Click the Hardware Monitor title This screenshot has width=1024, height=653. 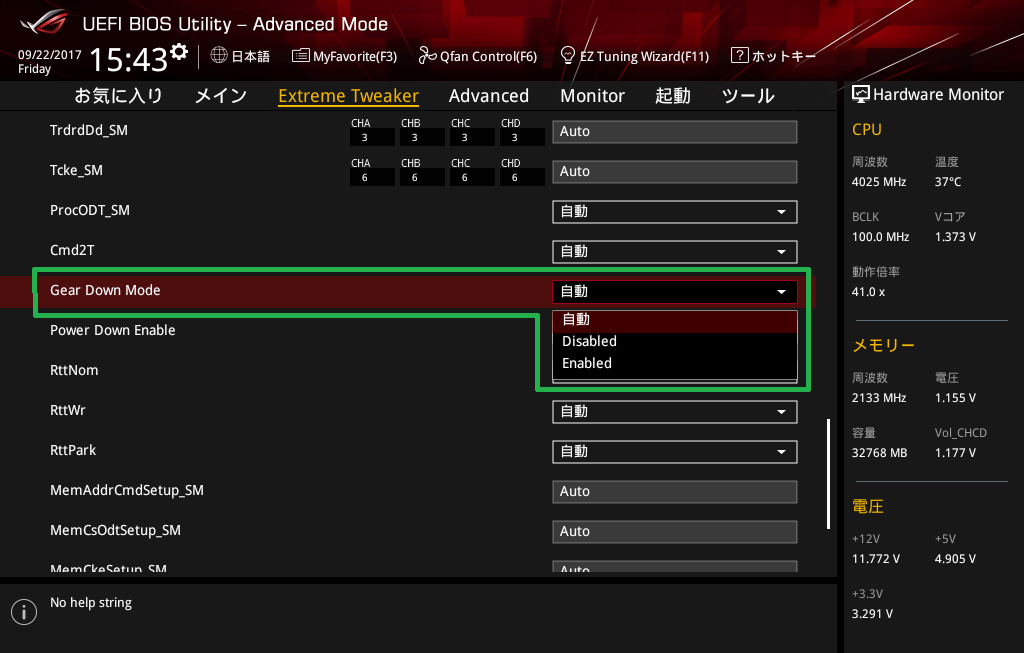point(938,95)
